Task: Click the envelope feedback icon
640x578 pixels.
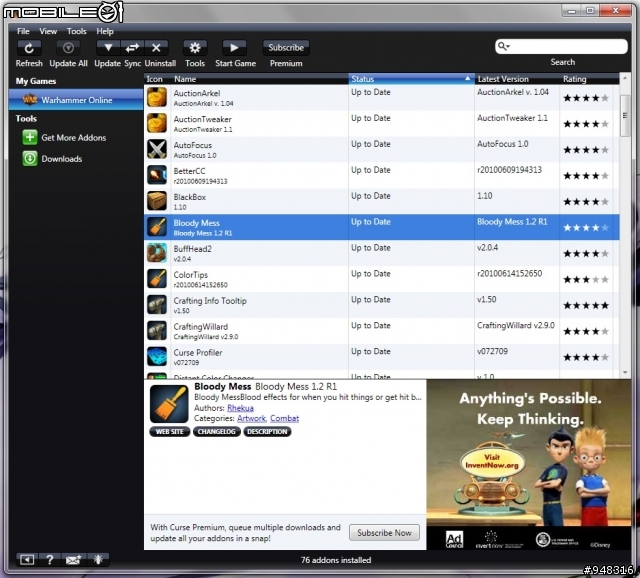Action: point(73,560)
